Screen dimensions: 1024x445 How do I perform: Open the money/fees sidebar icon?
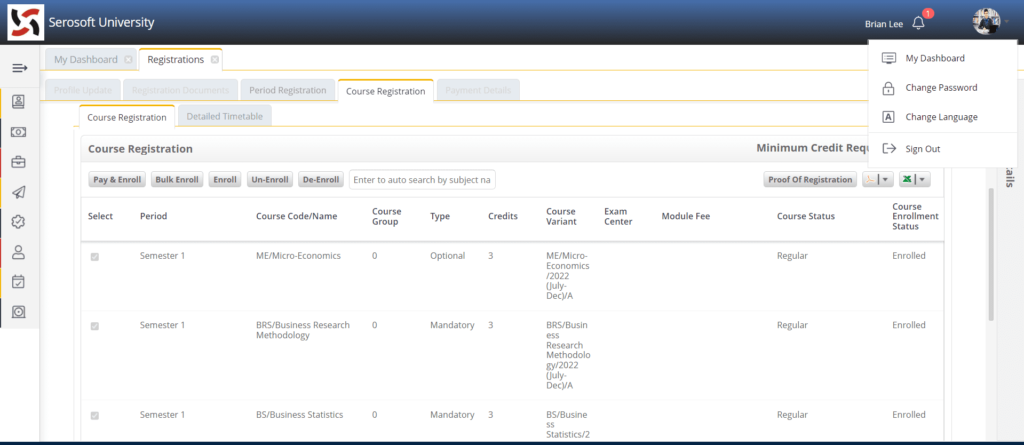(x=19, y=132)
